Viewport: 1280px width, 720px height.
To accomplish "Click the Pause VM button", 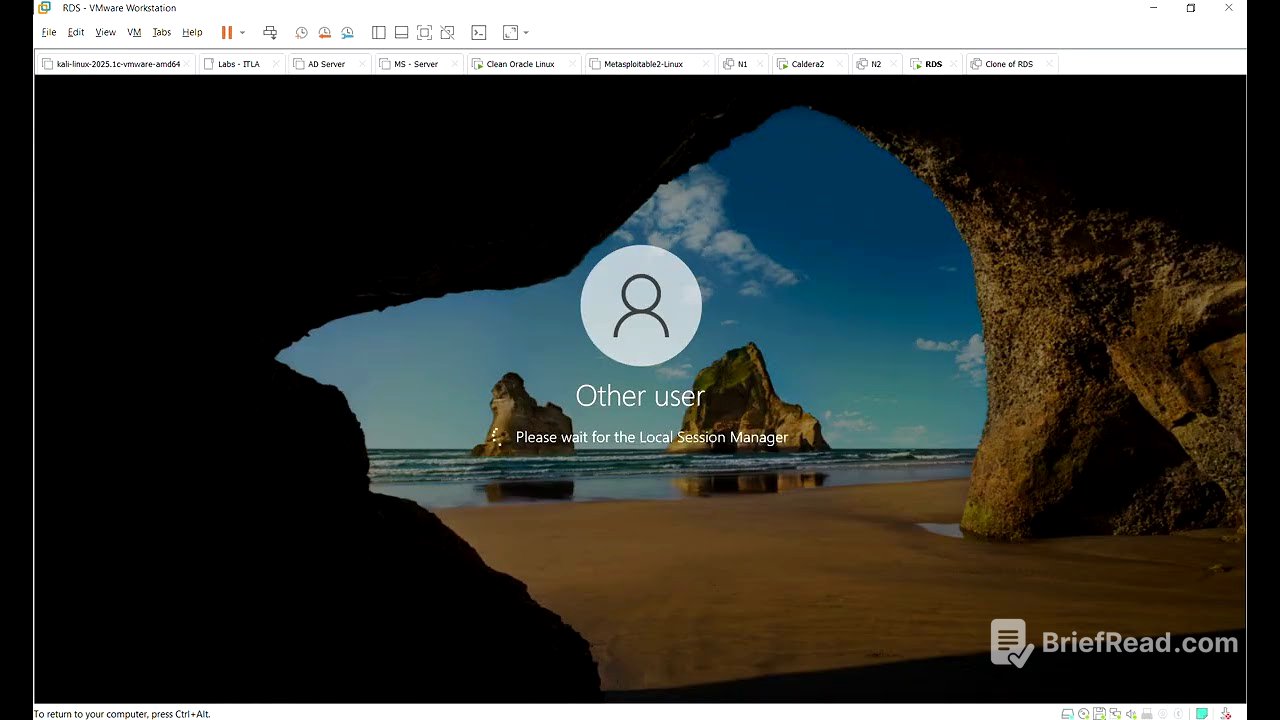I will pos(227,32).
